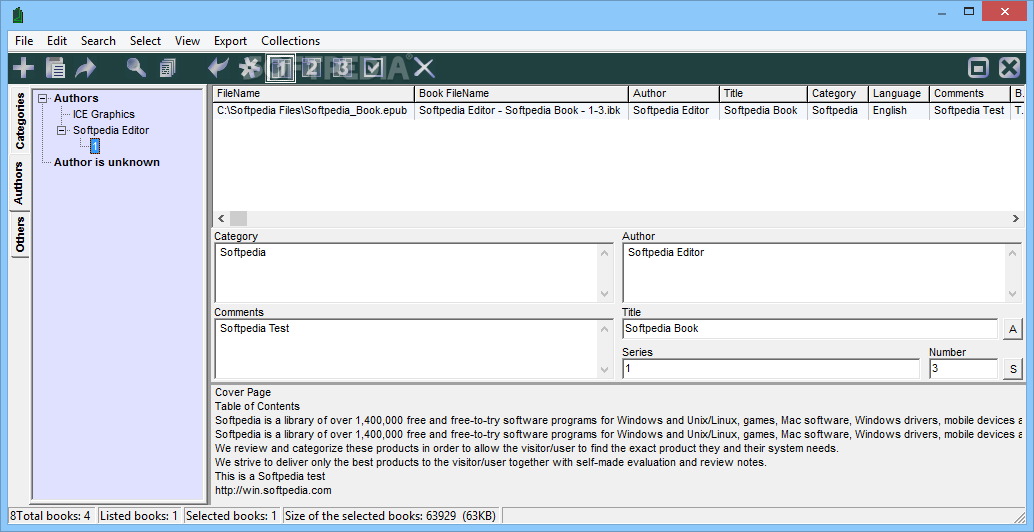Screen dimensions: 1034x532
Task: Click the S button next to Number
Action: pos(1013,369)
